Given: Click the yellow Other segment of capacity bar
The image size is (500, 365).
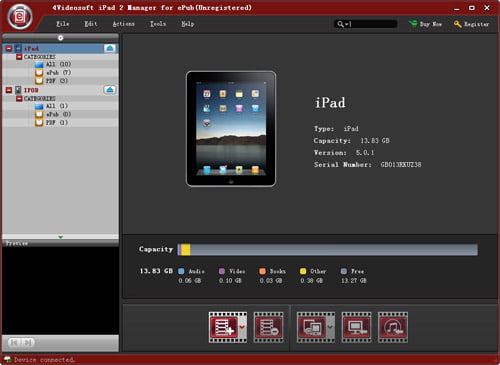Looking at the screenshot, I should click(186, 250).
